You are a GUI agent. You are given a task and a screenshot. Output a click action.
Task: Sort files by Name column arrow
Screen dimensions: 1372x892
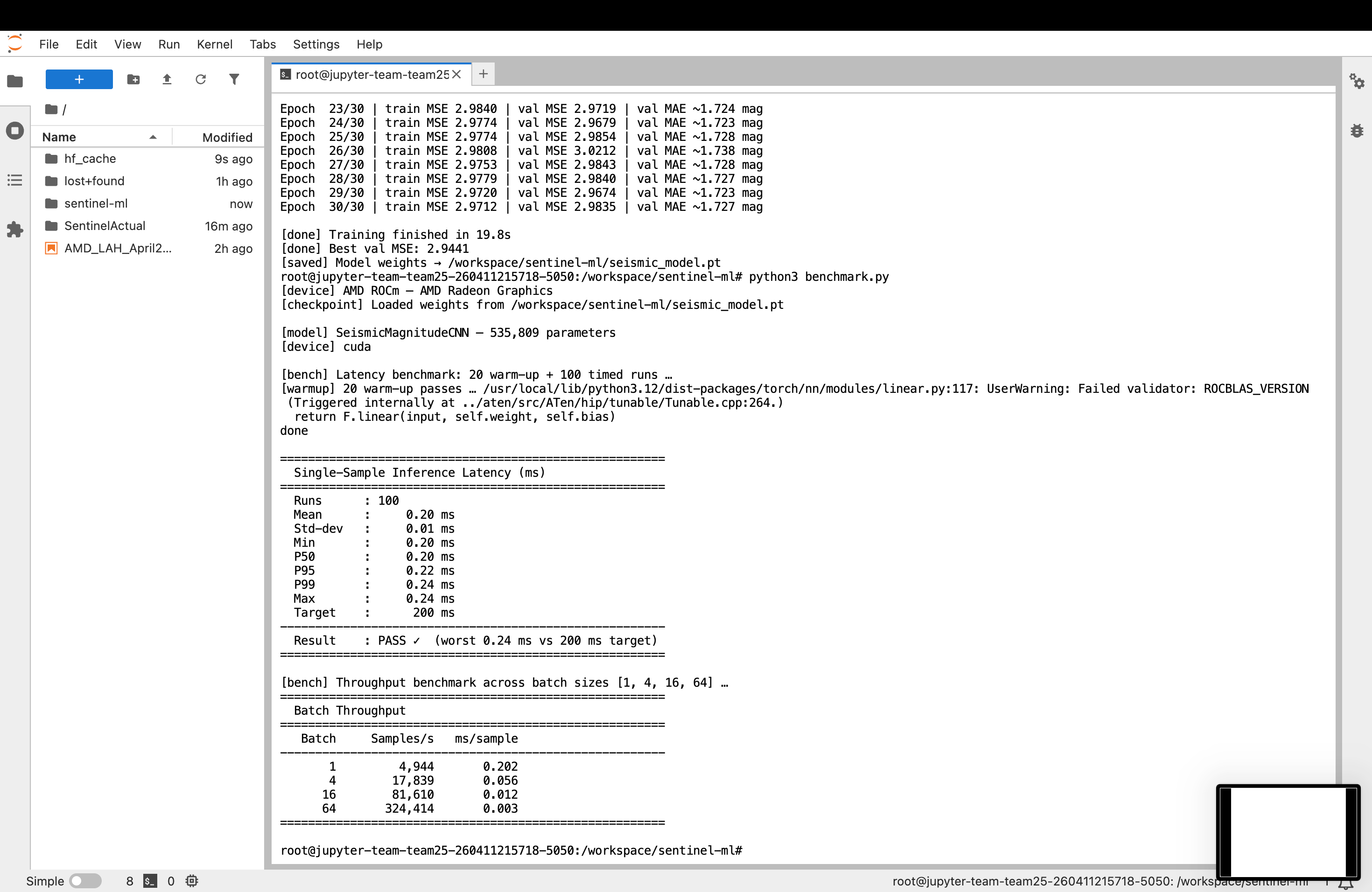pyautogui.click(x=153, y=137)
